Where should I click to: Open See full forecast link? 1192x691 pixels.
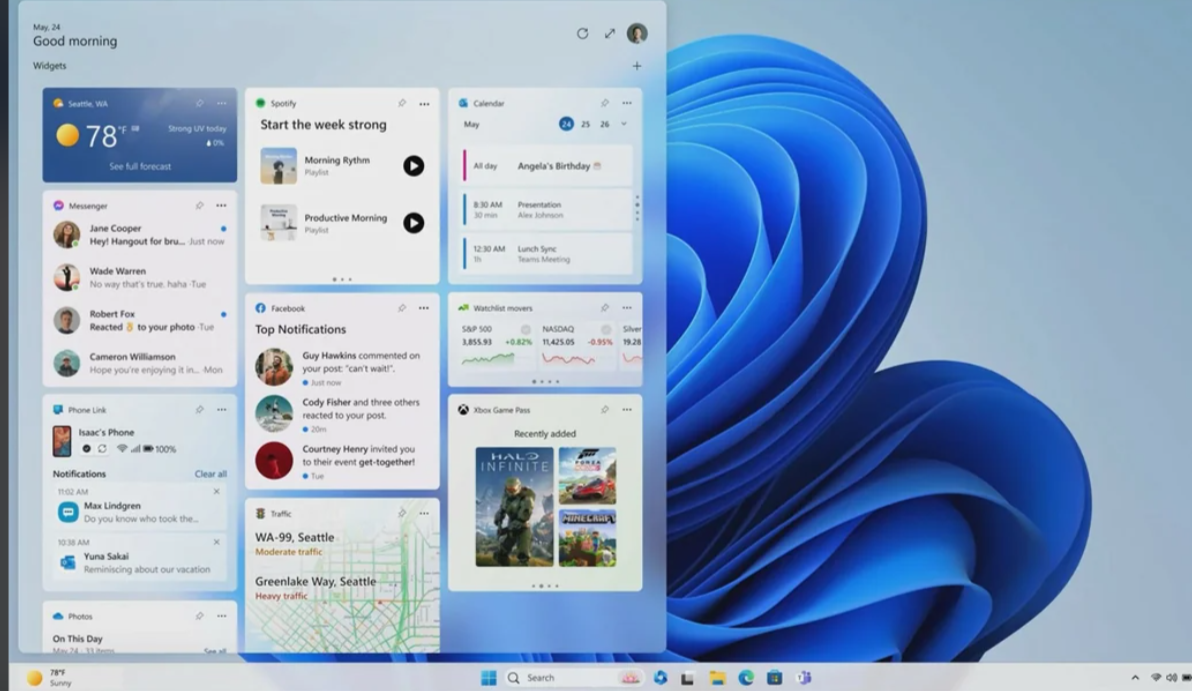[x=140, y=166]
